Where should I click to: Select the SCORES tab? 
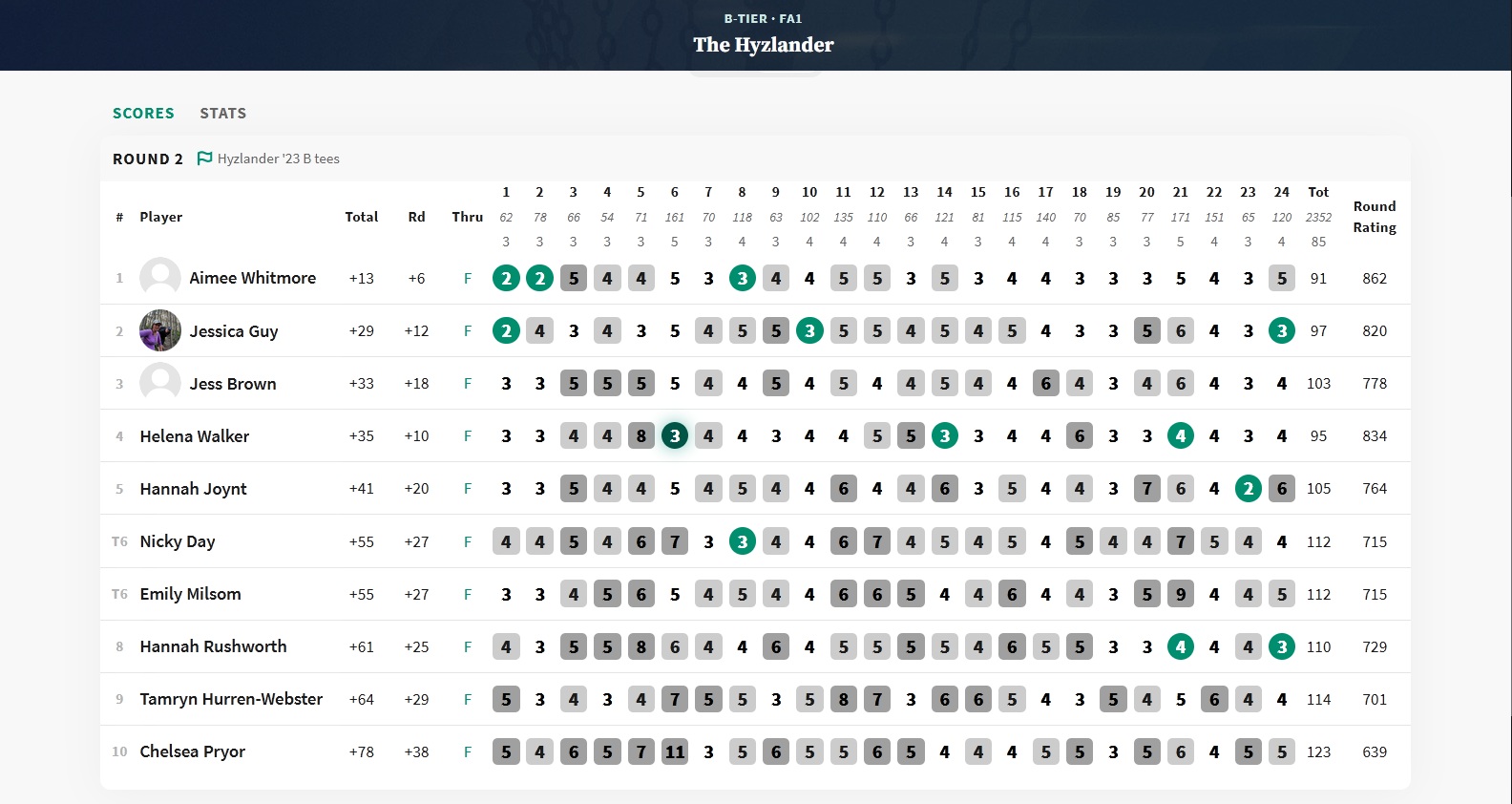click(143, 114)
